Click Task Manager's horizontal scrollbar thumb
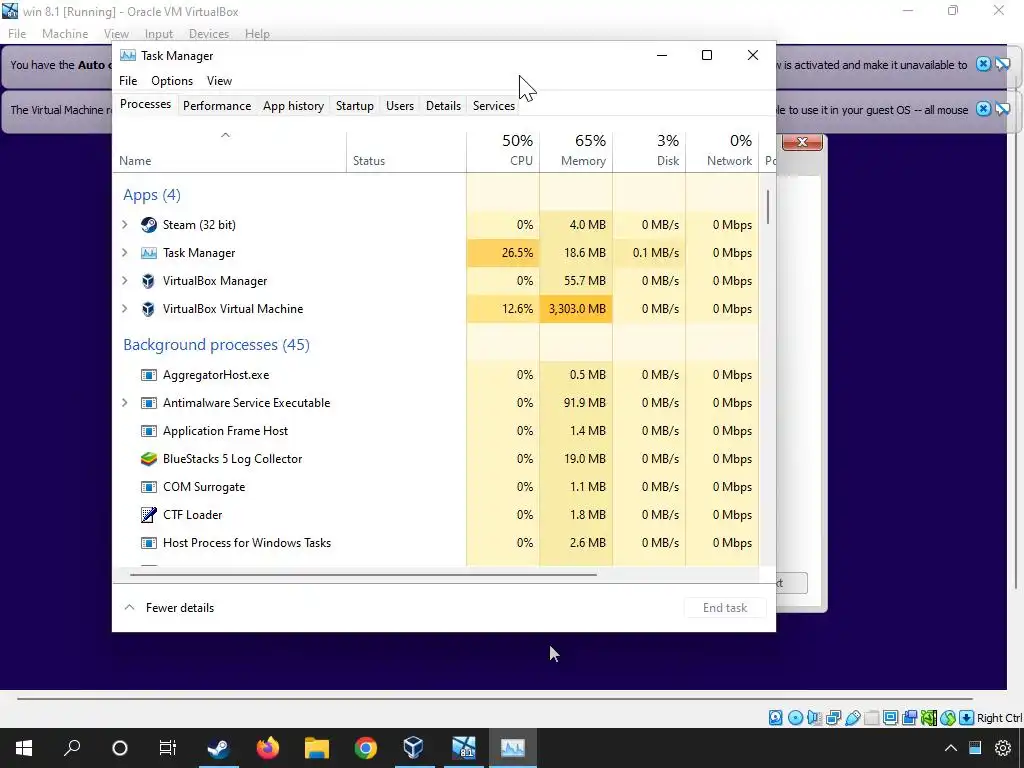 (x=363, y=575)
